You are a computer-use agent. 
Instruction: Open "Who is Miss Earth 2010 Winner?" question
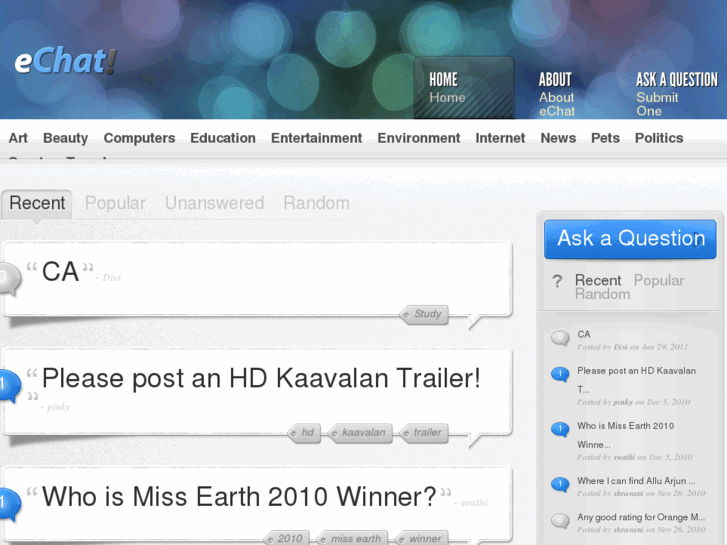(x=239, y=497)
